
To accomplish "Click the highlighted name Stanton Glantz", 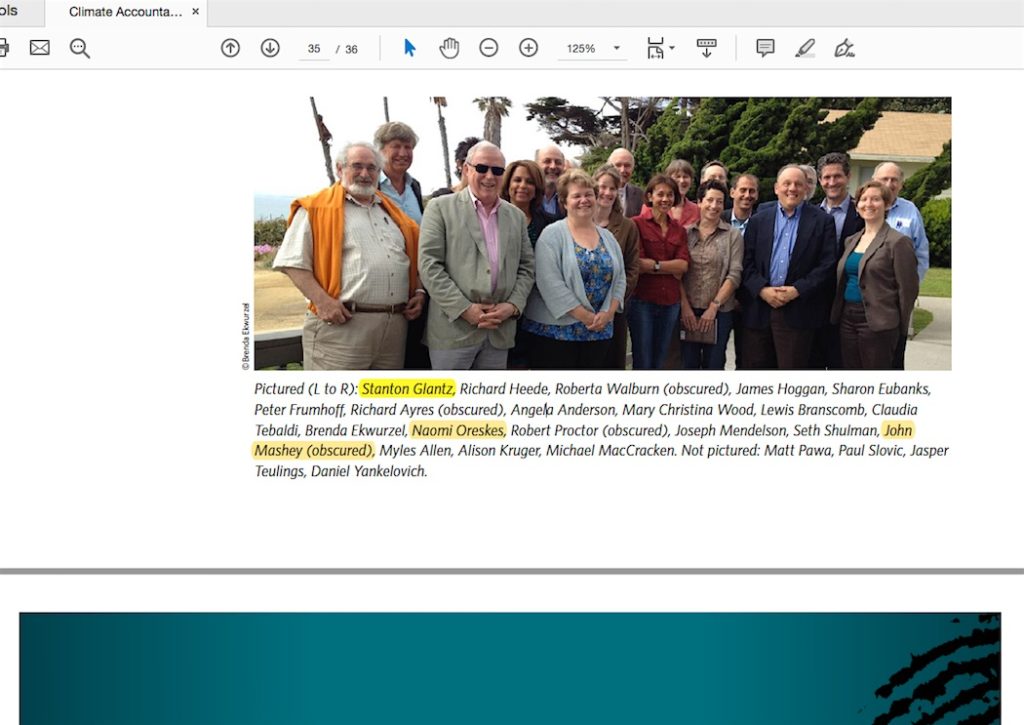I will pos(407,389).
